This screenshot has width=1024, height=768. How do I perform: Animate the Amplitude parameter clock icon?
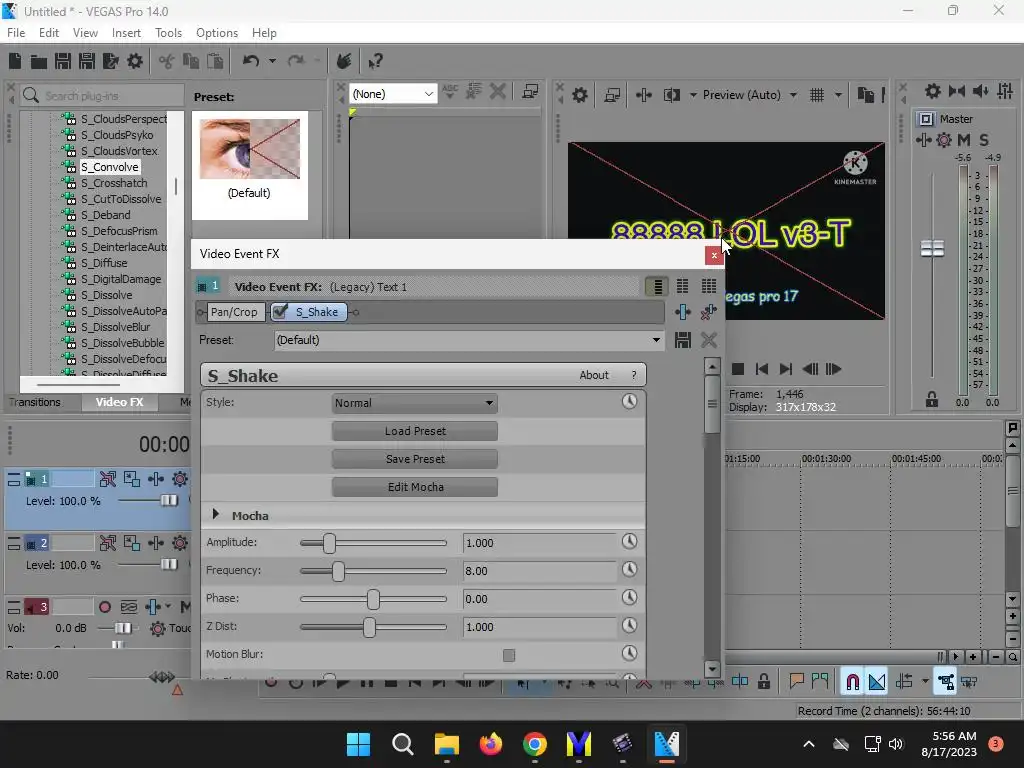[629, 541]
